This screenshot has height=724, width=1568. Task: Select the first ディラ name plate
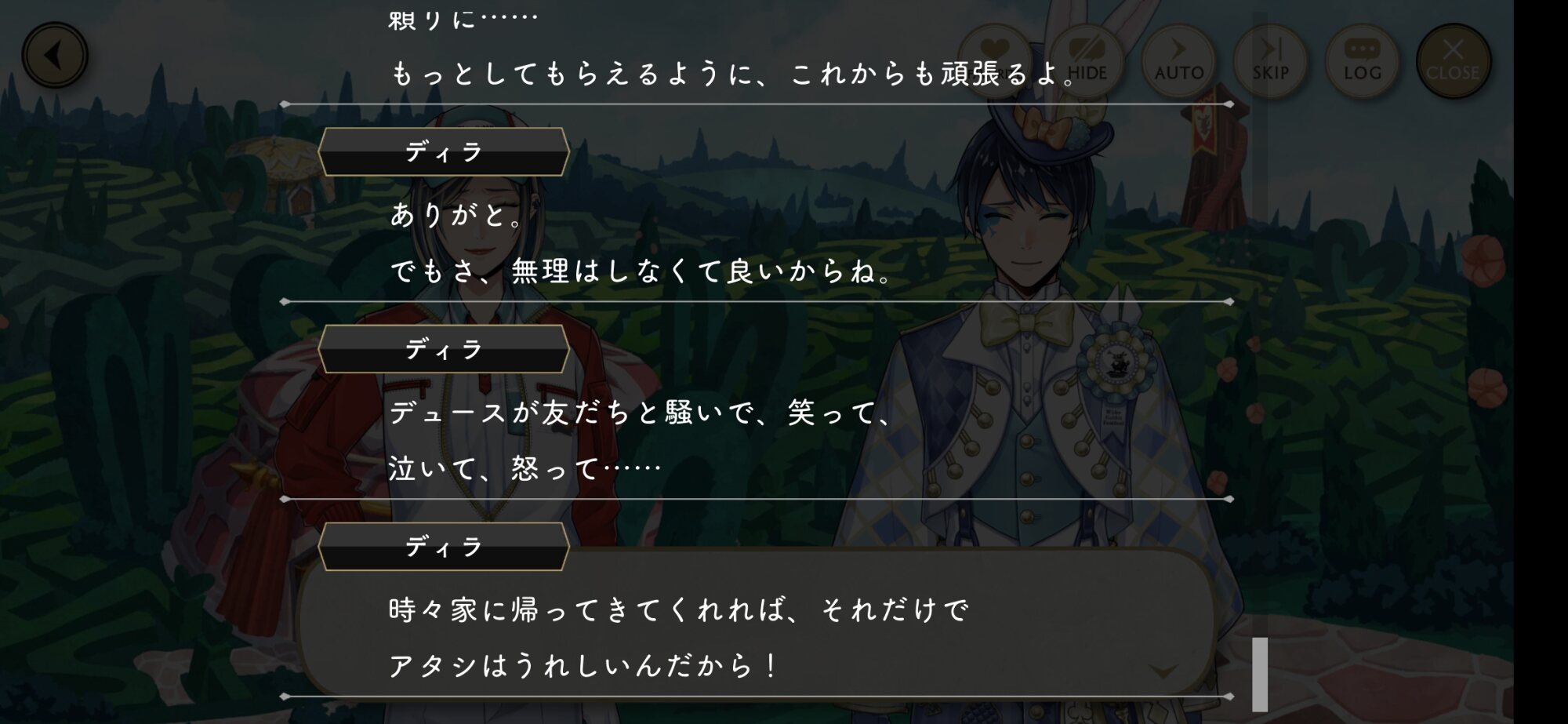tap(444, 152)
